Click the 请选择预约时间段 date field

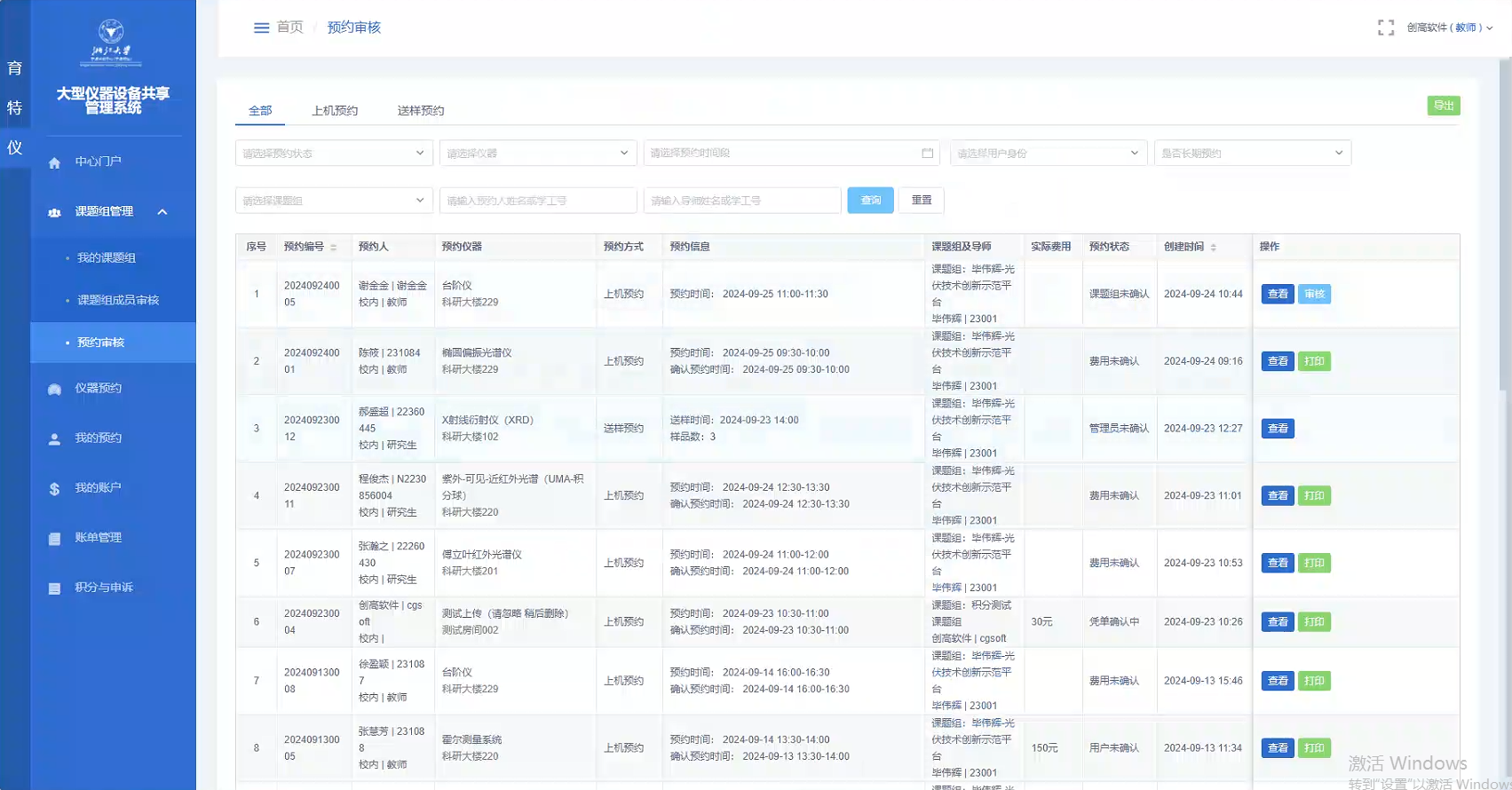(x=792, y=153)
